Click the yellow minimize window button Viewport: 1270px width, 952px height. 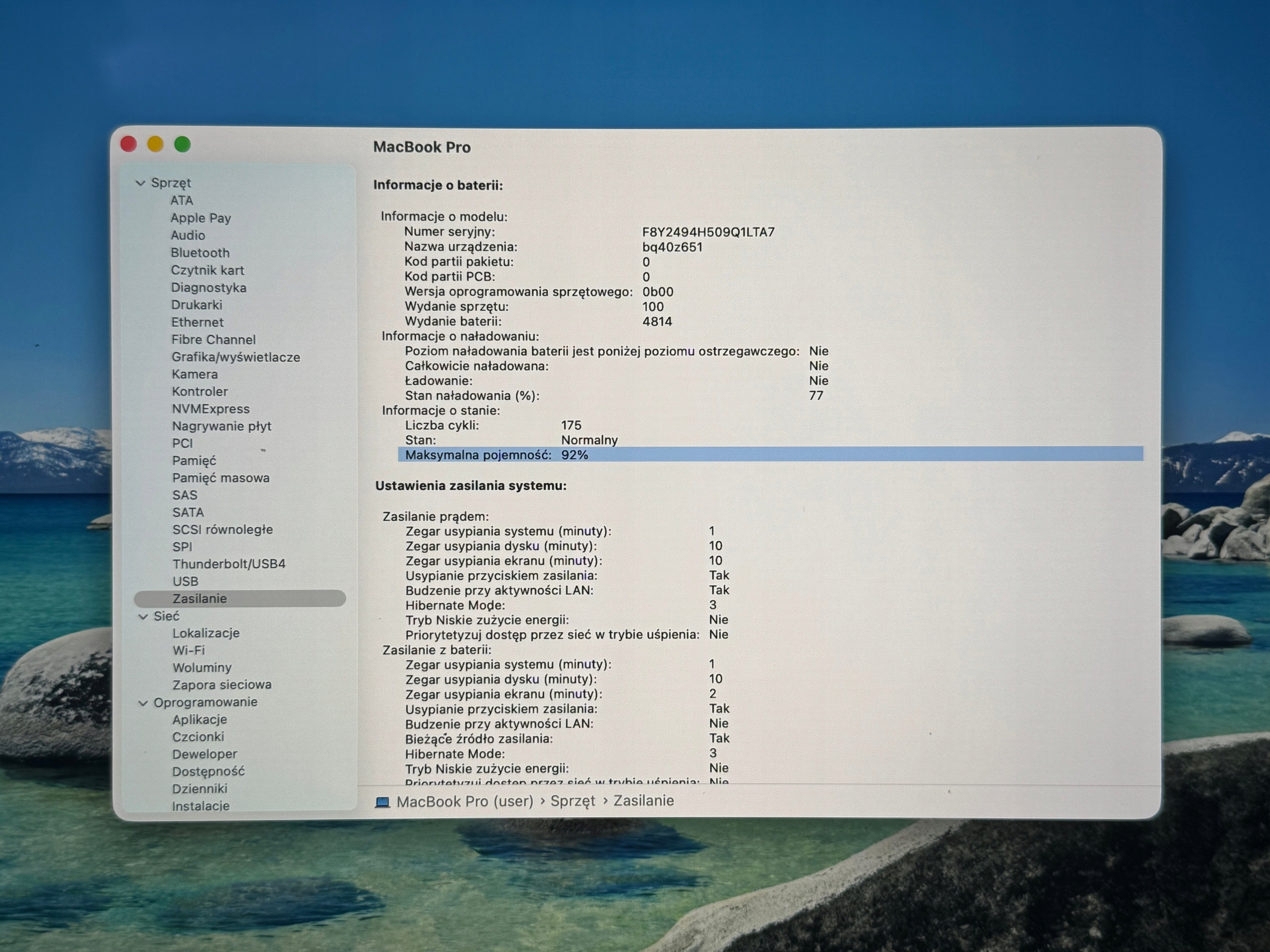[x=156, y=144]
